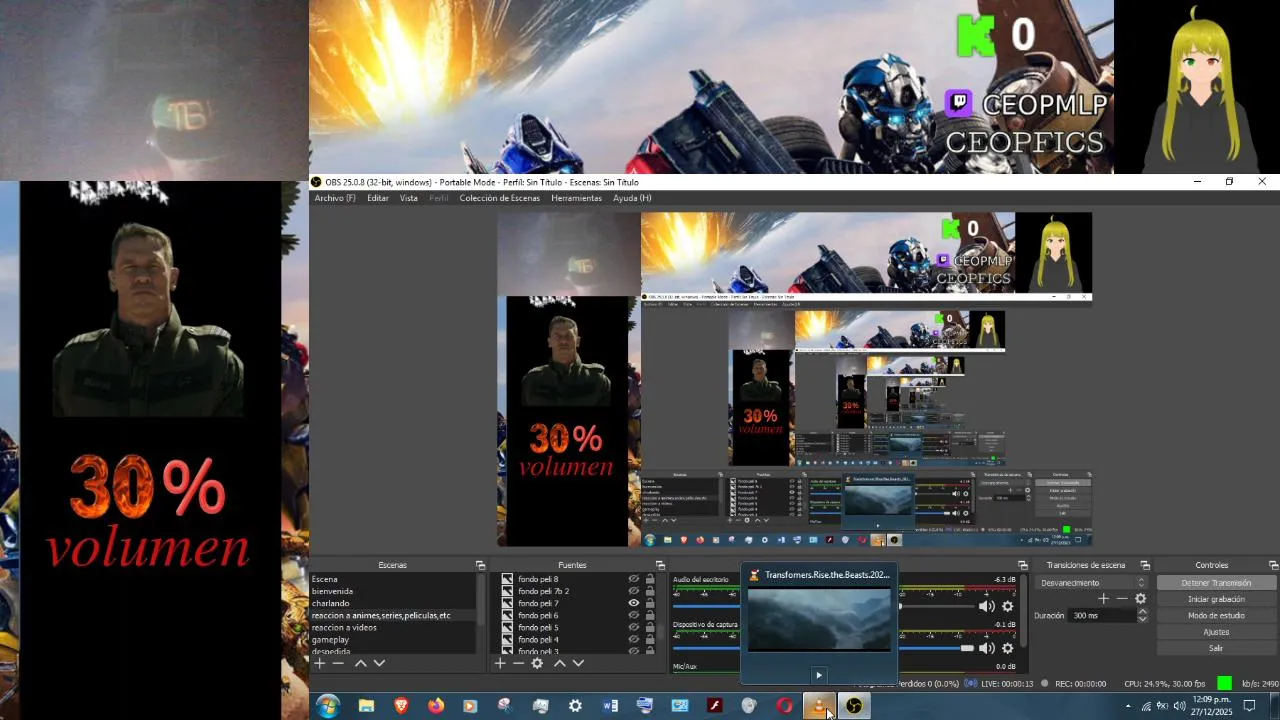This screenshot has height=720, width=1280.
Task: Add a new source in the Fuentes panel
Action: 500,663
